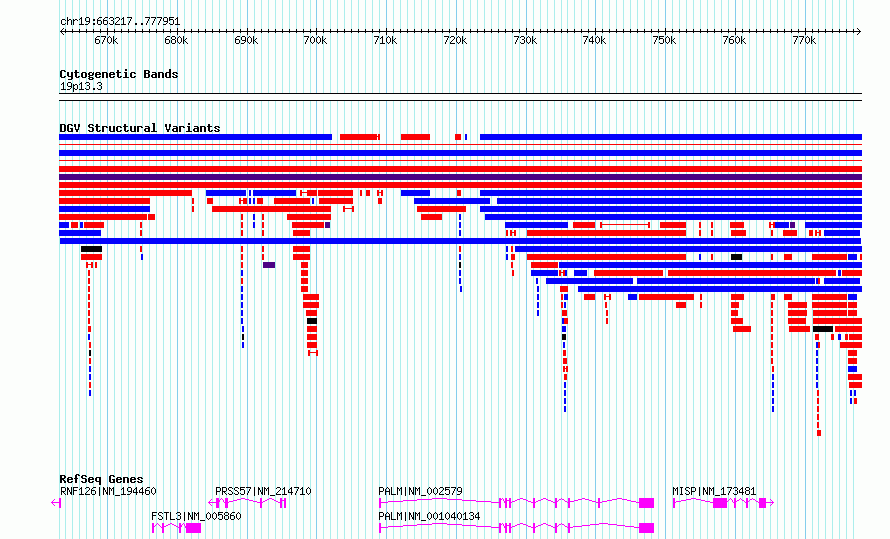890x539 pixels.
Task: Click the PRSS57 gene model glyph
Action: 247,503
